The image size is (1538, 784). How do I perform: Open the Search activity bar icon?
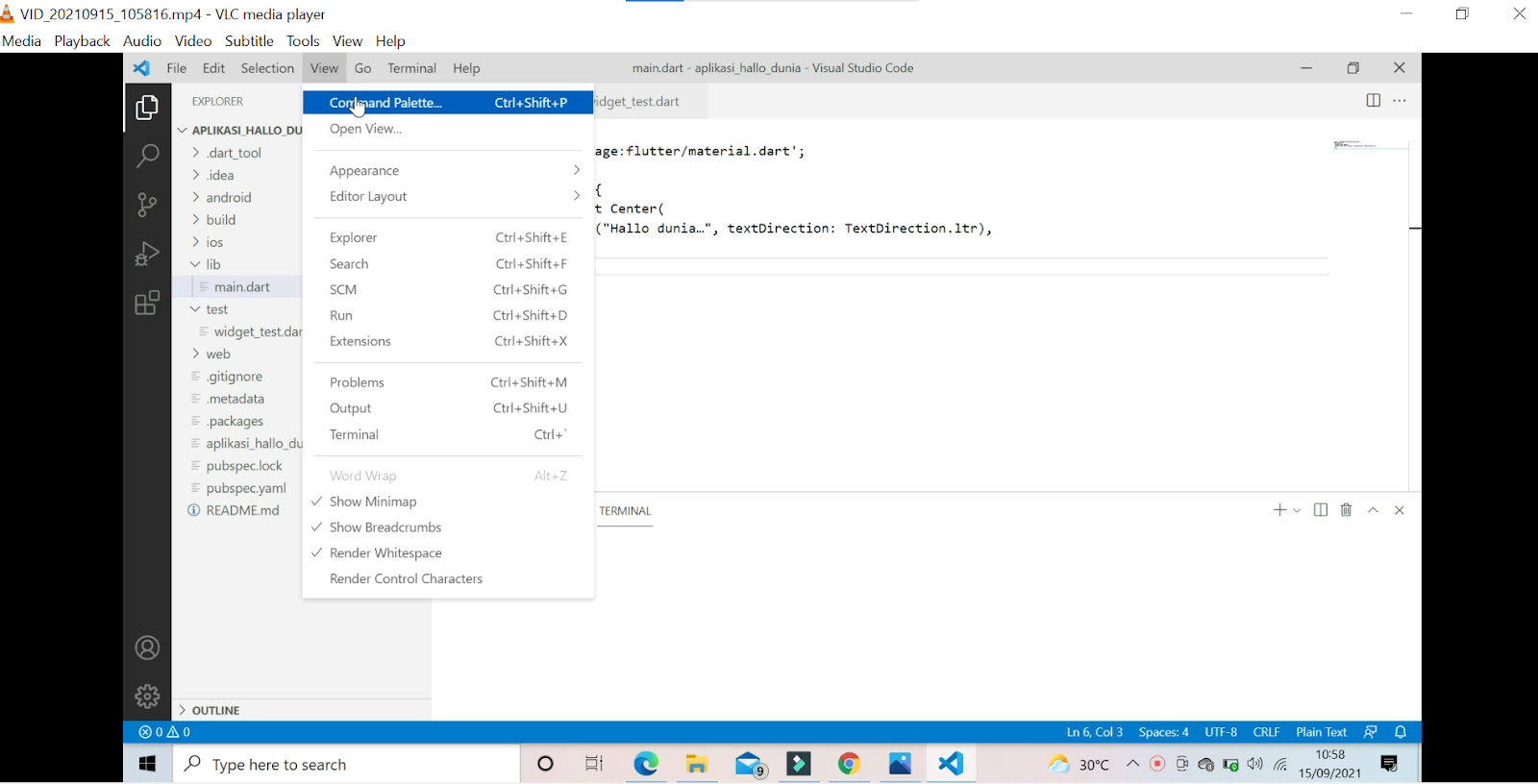coord(147,156)
